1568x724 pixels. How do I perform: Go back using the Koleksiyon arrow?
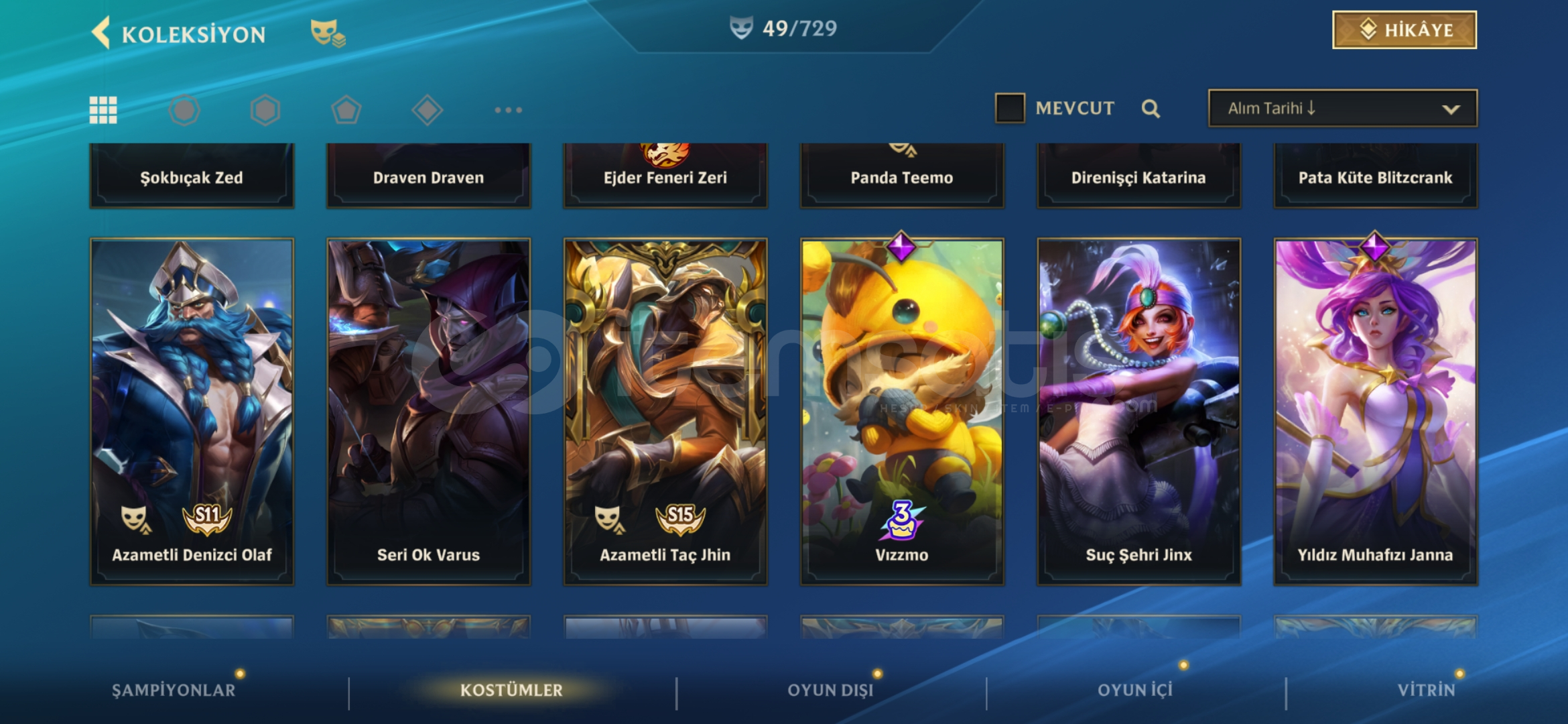pyautogui.click(x=101, y=33)
